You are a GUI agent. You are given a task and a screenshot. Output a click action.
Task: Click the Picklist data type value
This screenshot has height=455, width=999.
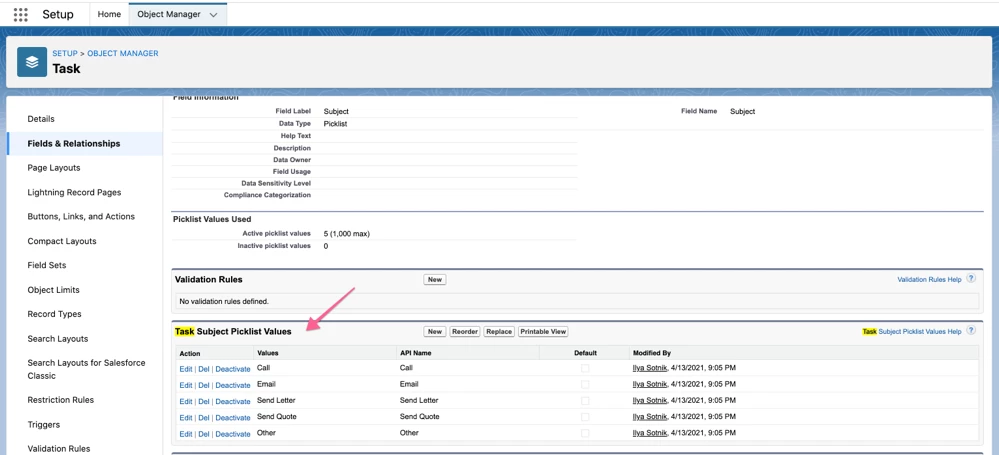click(x=335, y=124)
